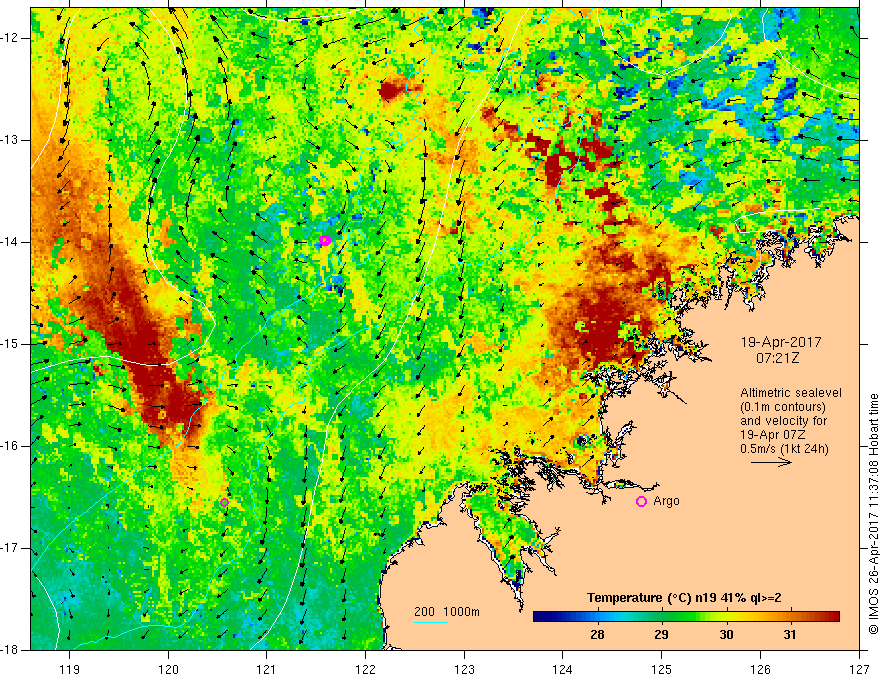
Task: Click 'Altimetric sealevel' caption line
Action: click(x=791, y=393)
